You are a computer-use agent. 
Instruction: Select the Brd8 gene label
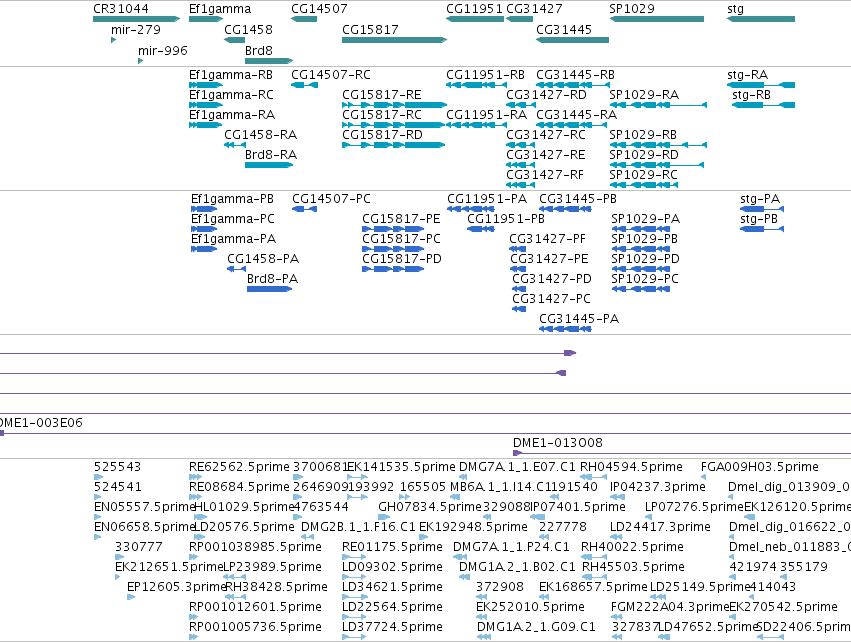coord(258,50)
